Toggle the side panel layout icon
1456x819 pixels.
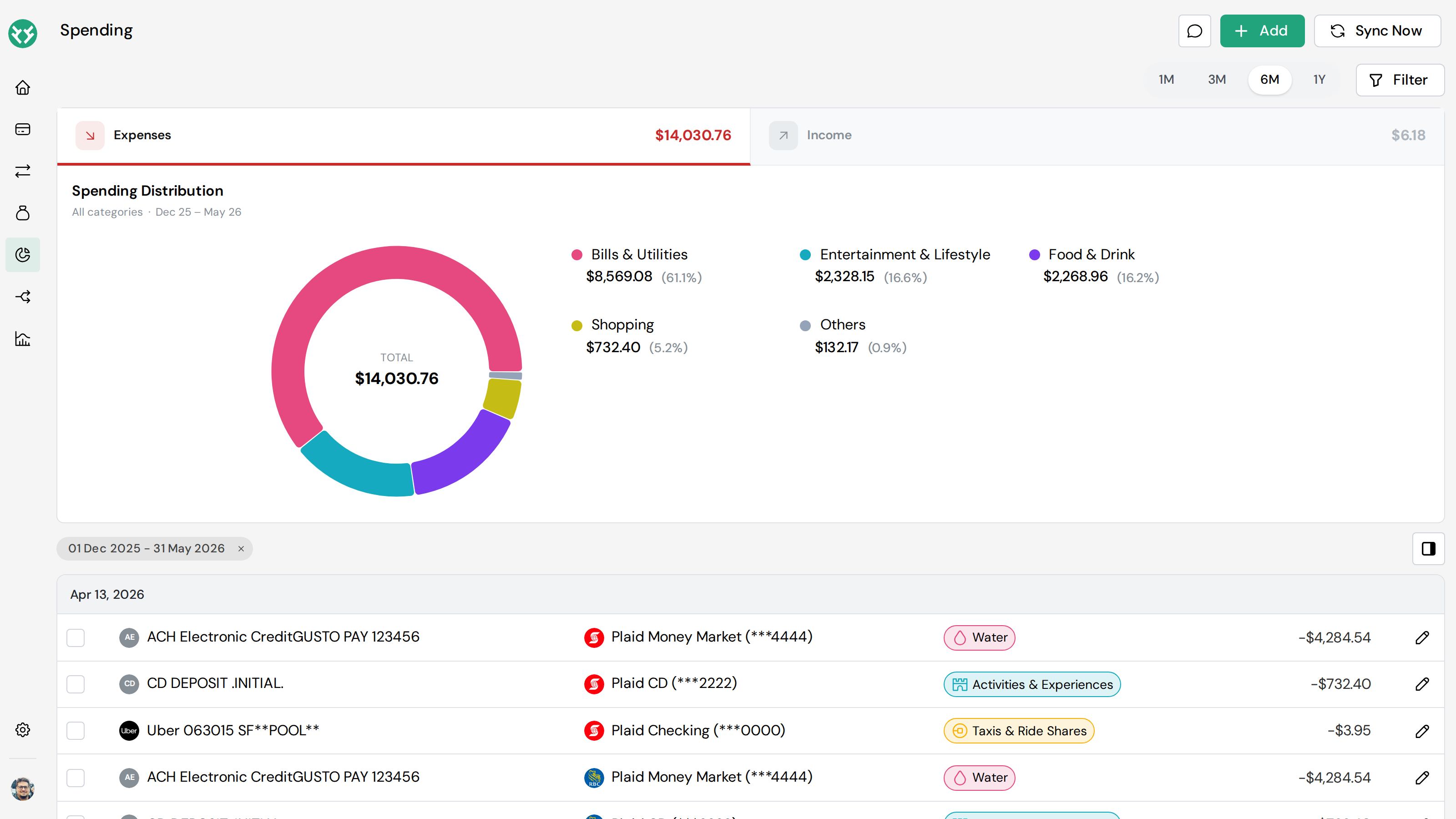point(1428,548)
